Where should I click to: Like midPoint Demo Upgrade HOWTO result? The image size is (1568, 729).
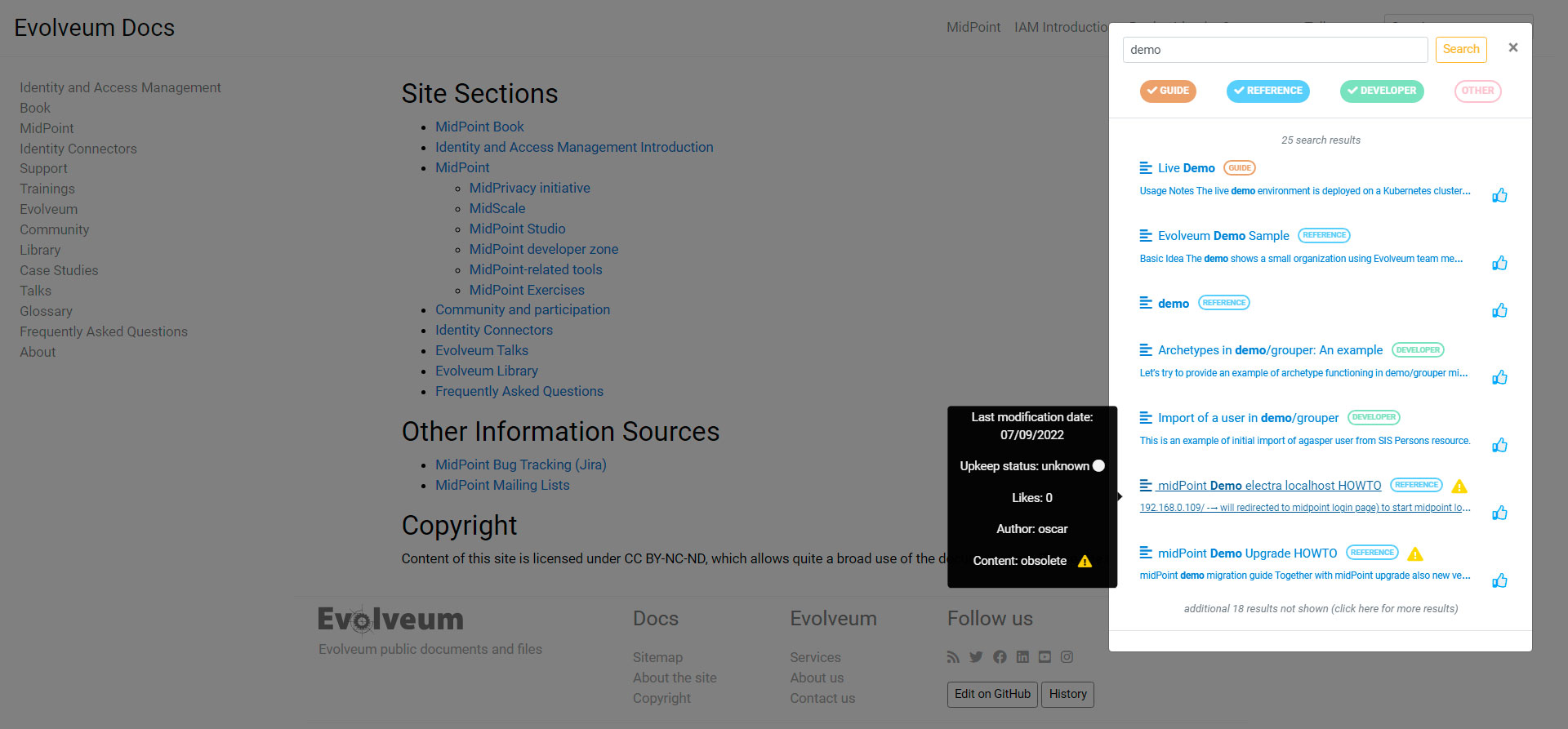click(x=1499, y=580)
